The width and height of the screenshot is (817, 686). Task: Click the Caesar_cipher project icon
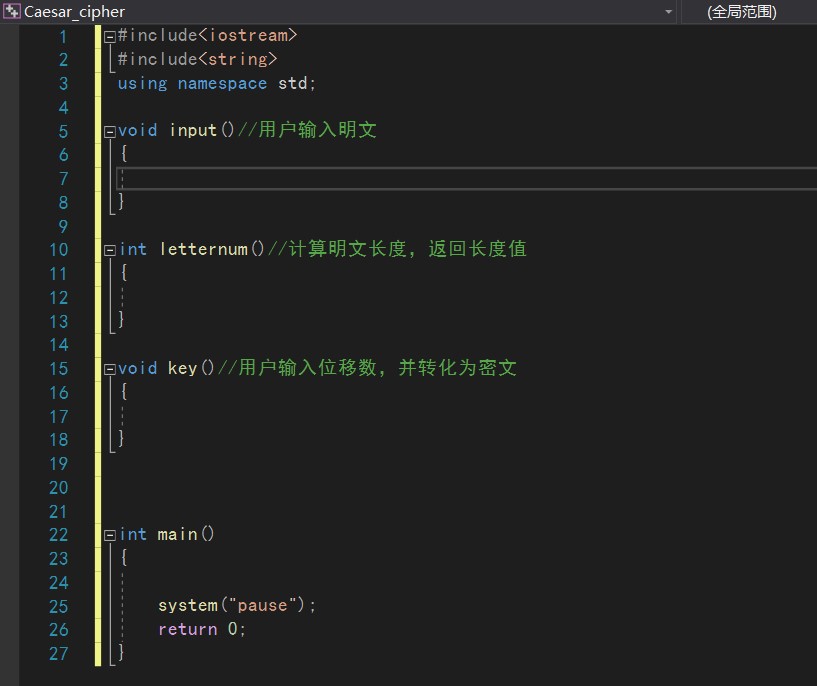[12, 12]
